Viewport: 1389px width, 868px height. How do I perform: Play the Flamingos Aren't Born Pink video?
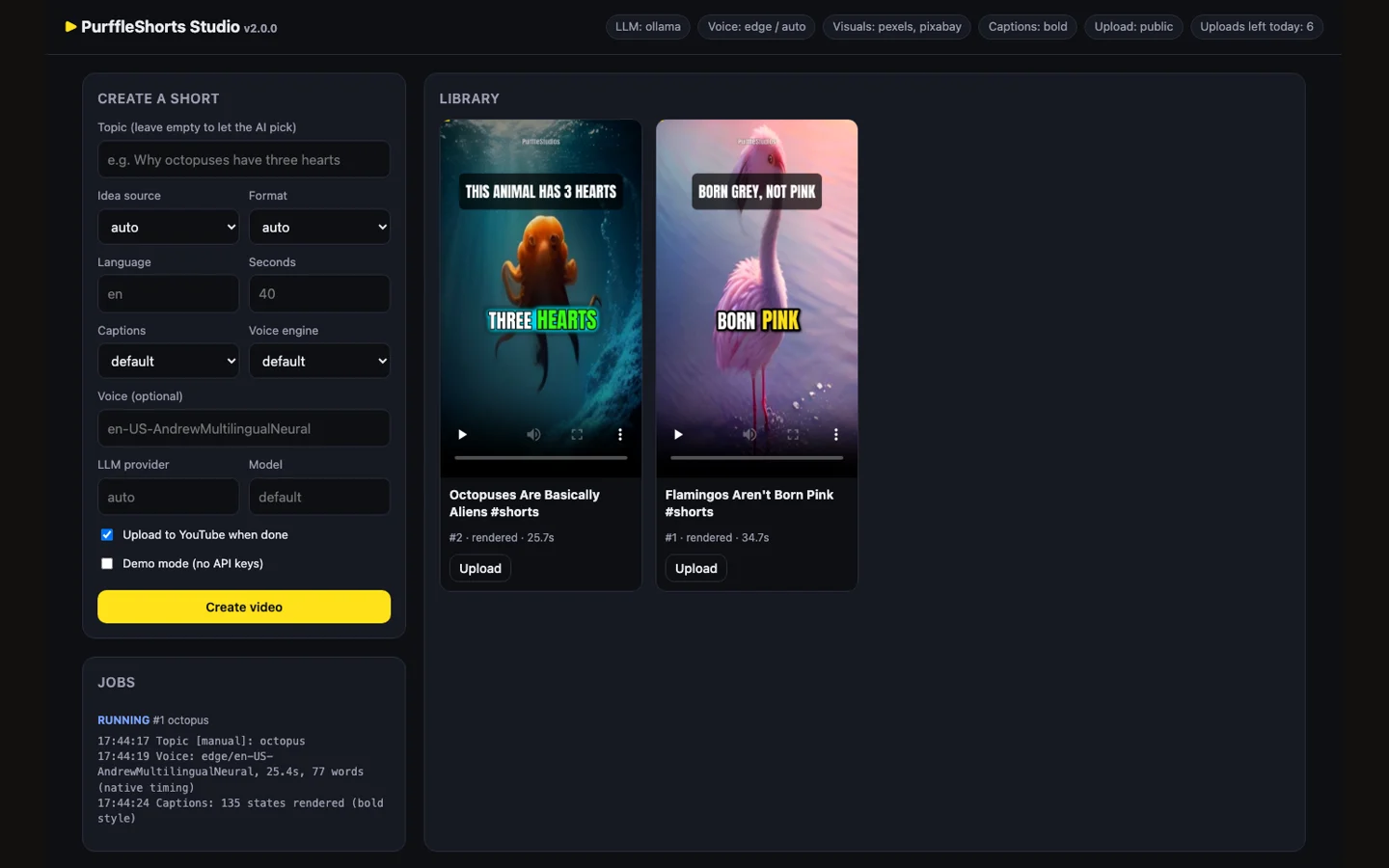[678, 435]
